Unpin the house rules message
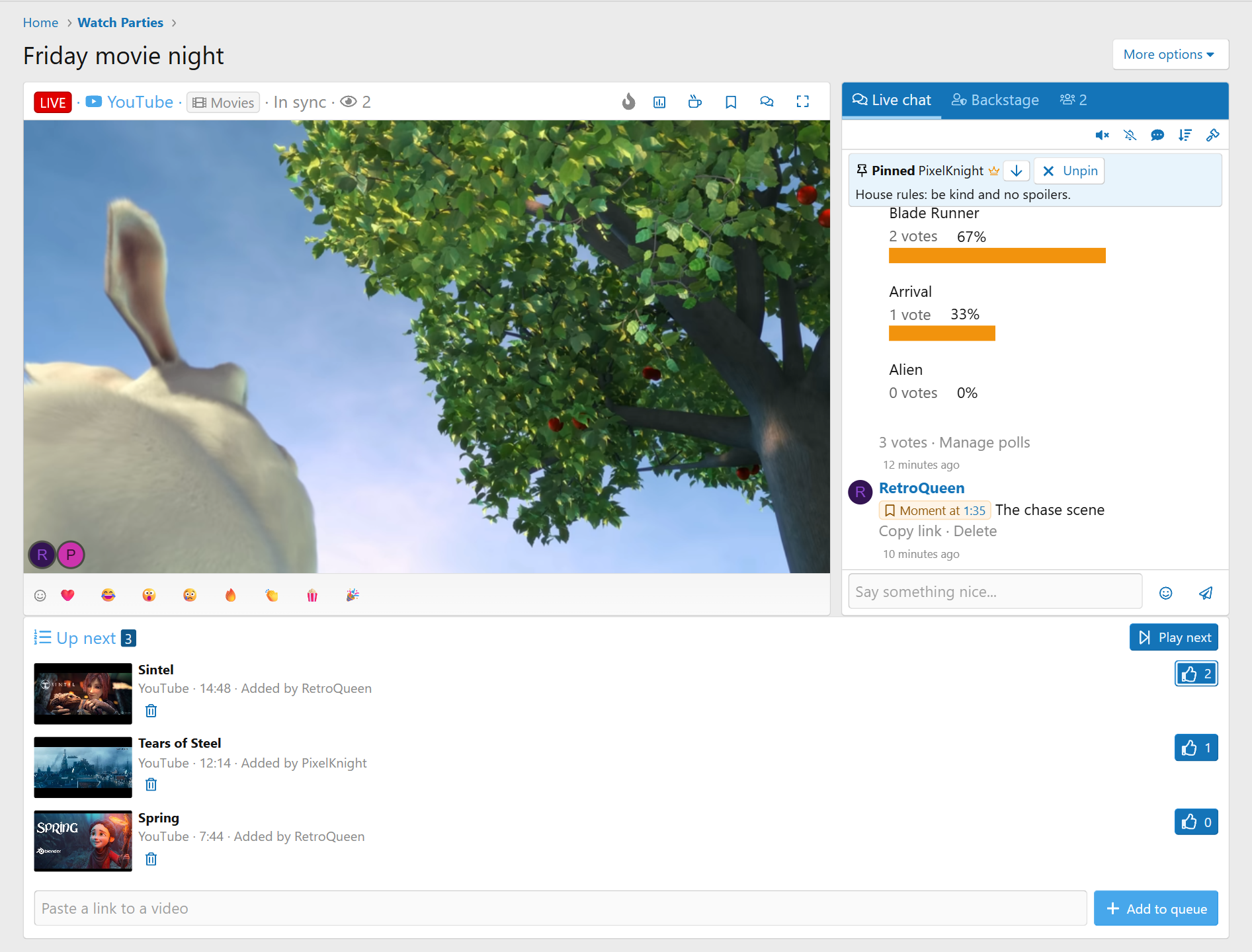The image size is (1252, 952). (1069, 171)
